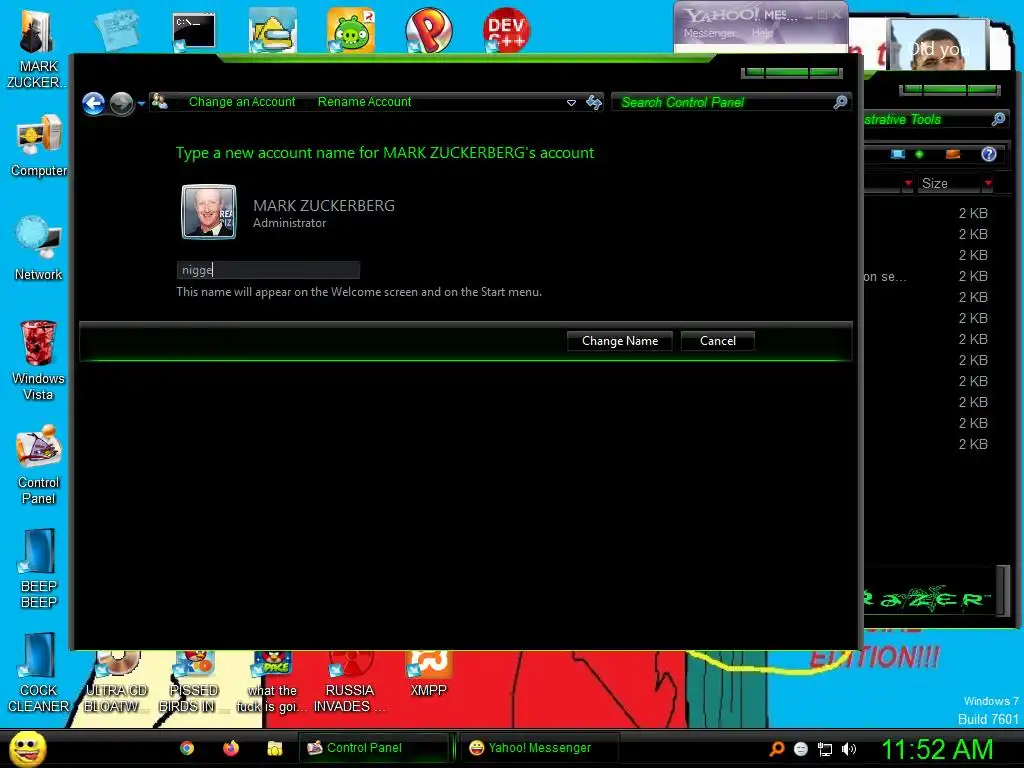
Task: Click magnifier icon in Administrative Tools window
Action: click(998, 119)
